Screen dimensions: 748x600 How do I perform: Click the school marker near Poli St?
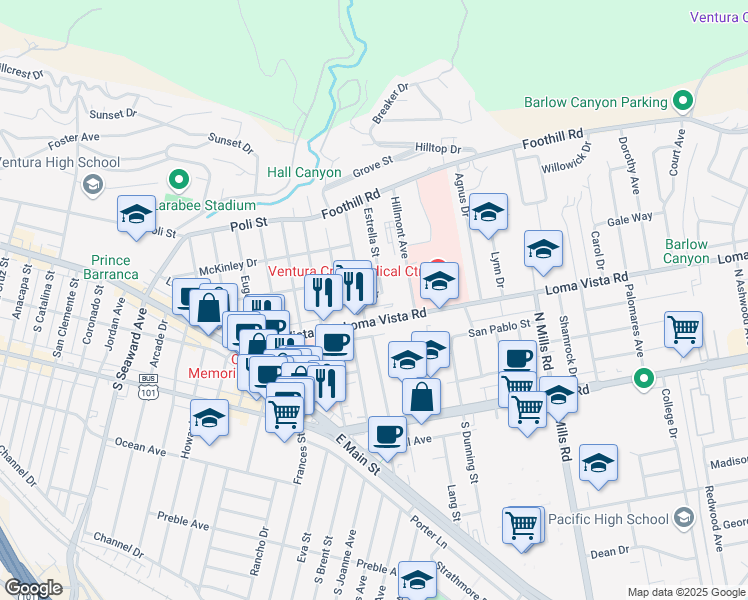136,217
